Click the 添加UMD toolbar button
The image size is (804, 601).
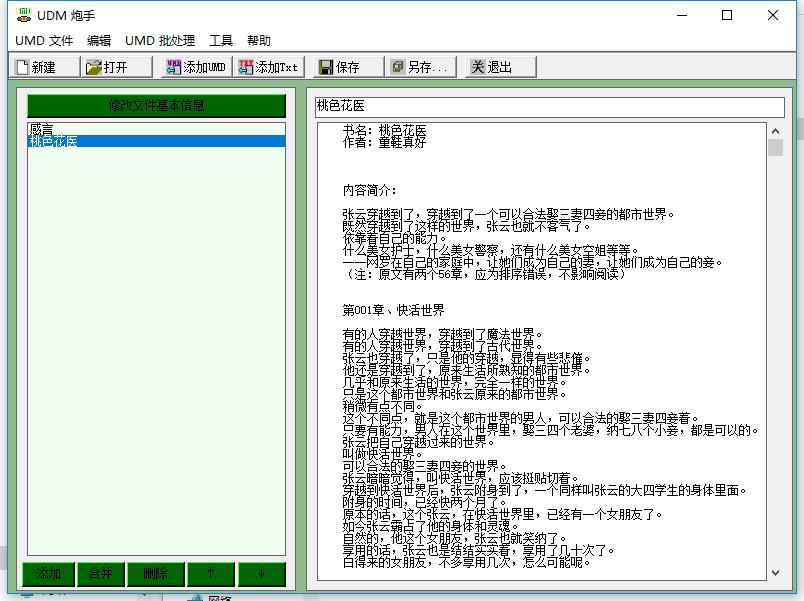pos(196,67)
